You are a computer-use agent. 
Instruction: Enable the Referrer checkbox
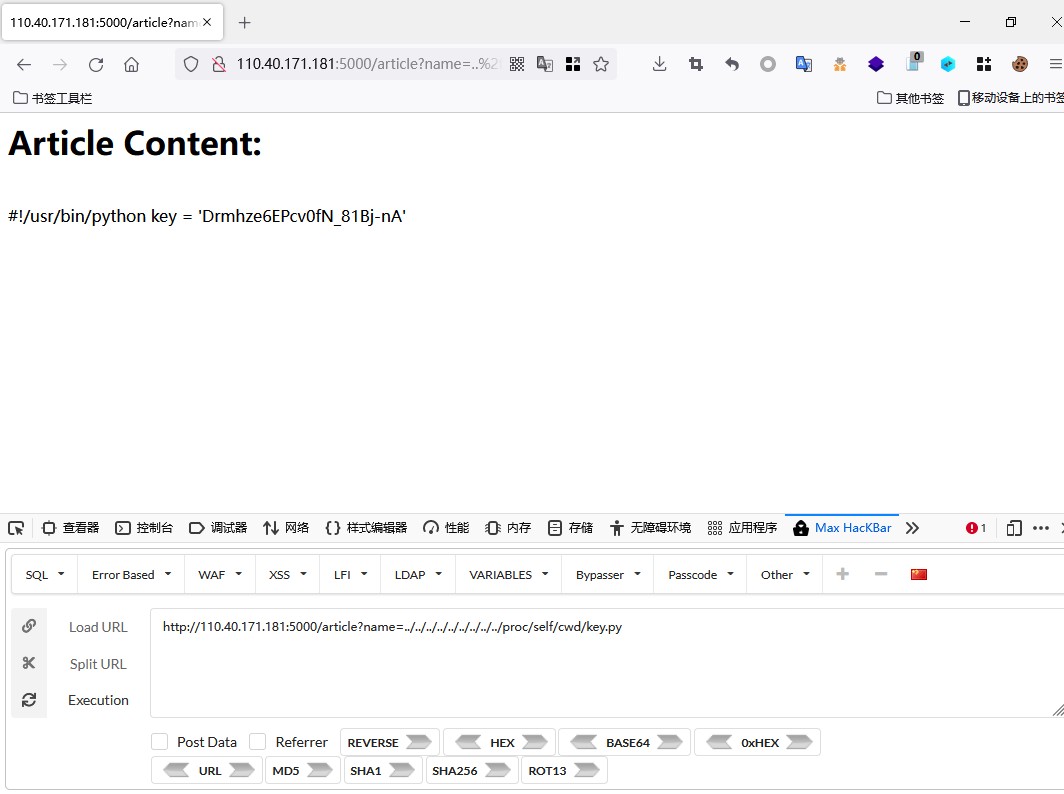(257, 742)
